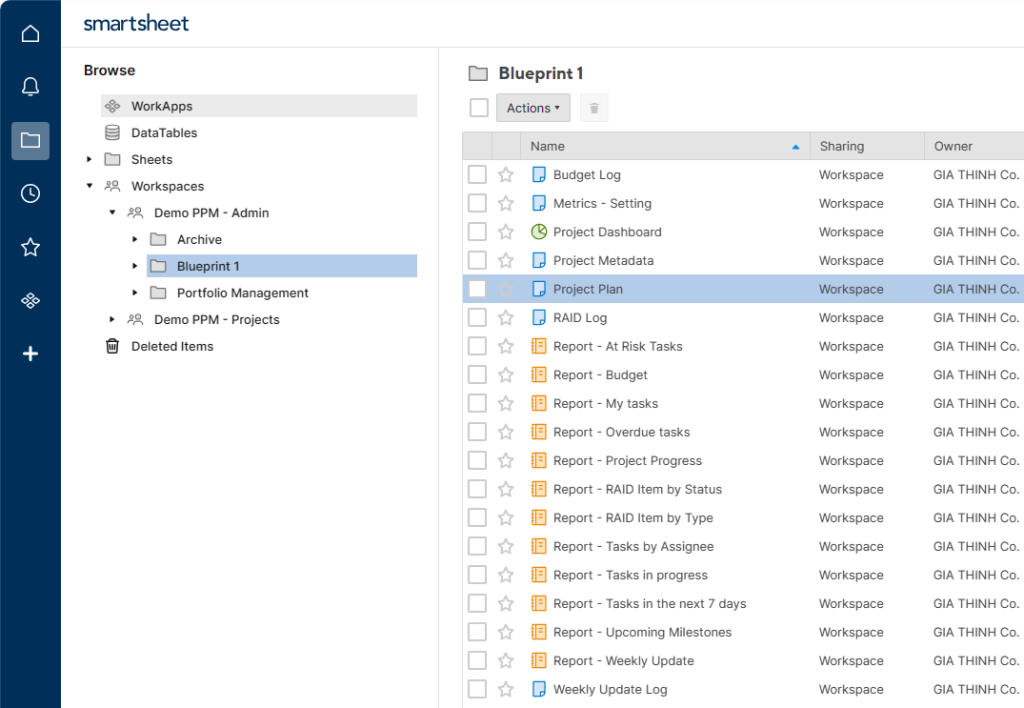Expand the Sheets tree node arrow
1024x708 pixels.
pos(89,160)
